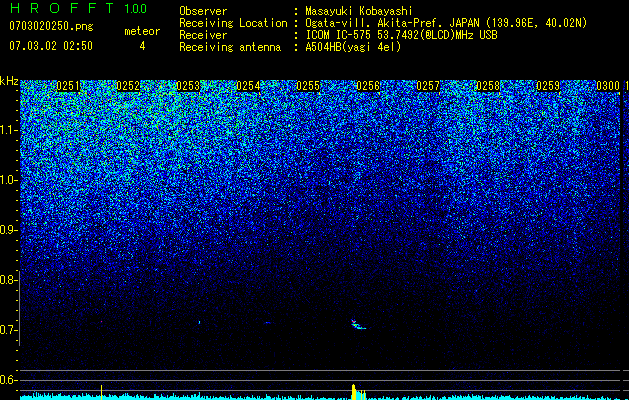This screenshot has width=629, height=400.
Task: Click the 0251 time marker
Action: [68, 86]
